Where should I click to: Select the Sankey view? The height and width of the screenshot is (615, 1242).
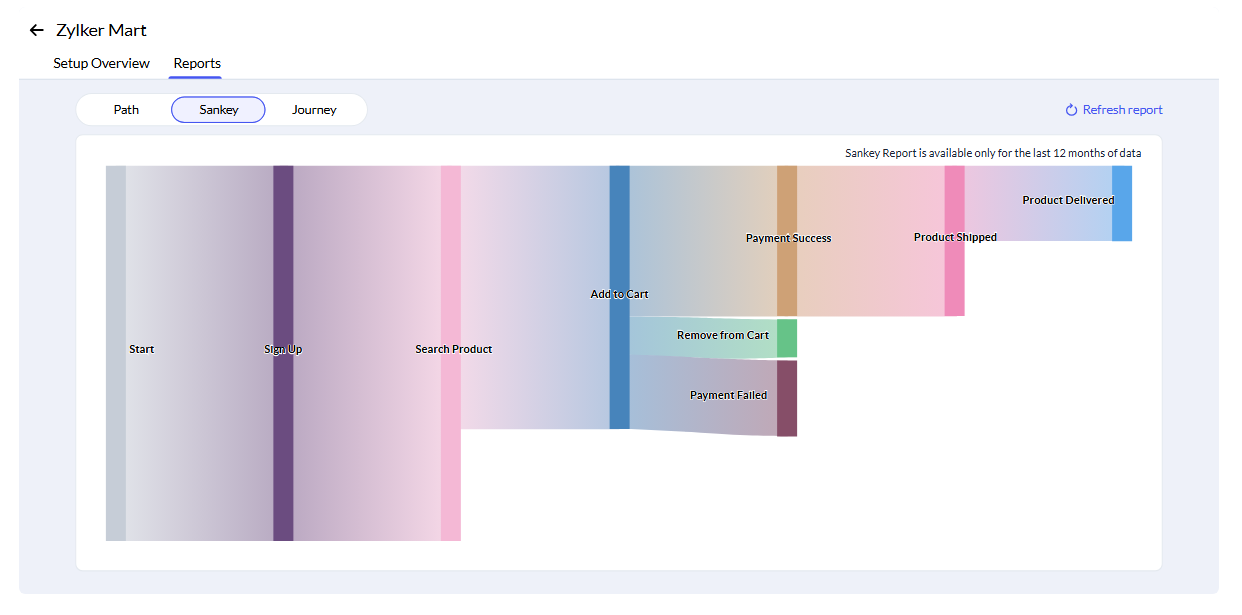218,110
